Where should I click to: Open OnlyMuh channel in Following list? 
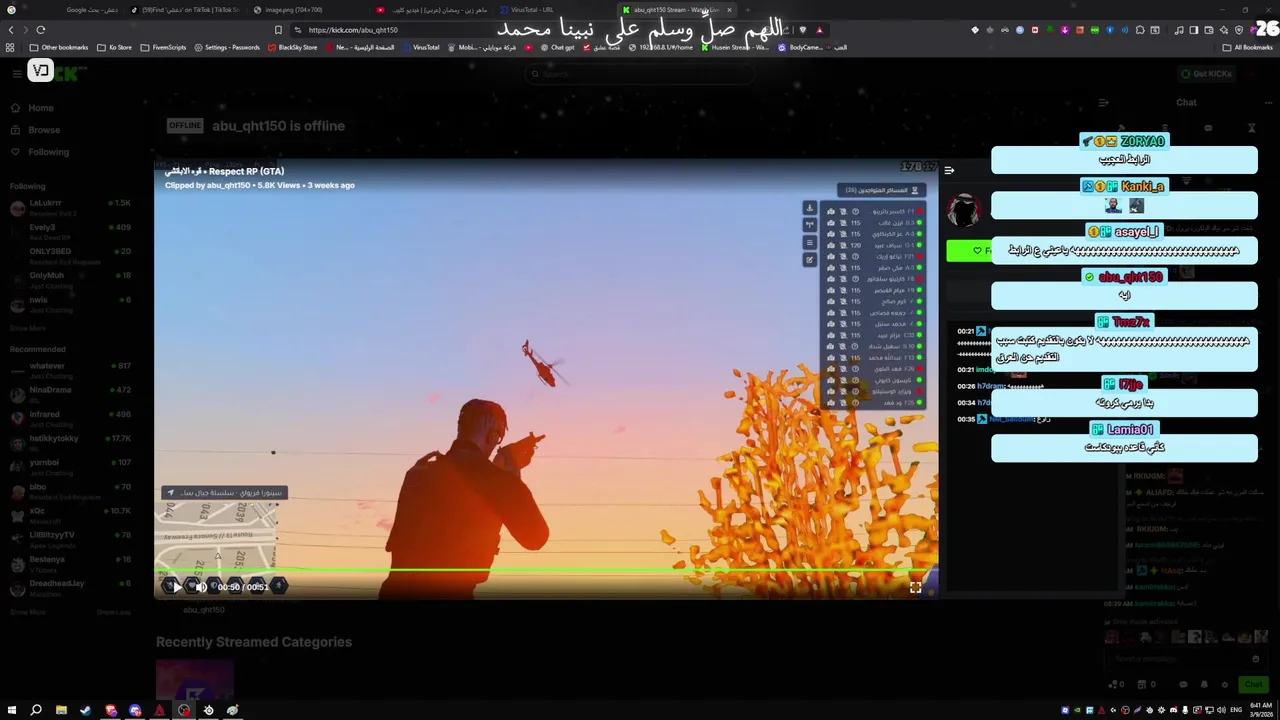(x=70, y=280)
